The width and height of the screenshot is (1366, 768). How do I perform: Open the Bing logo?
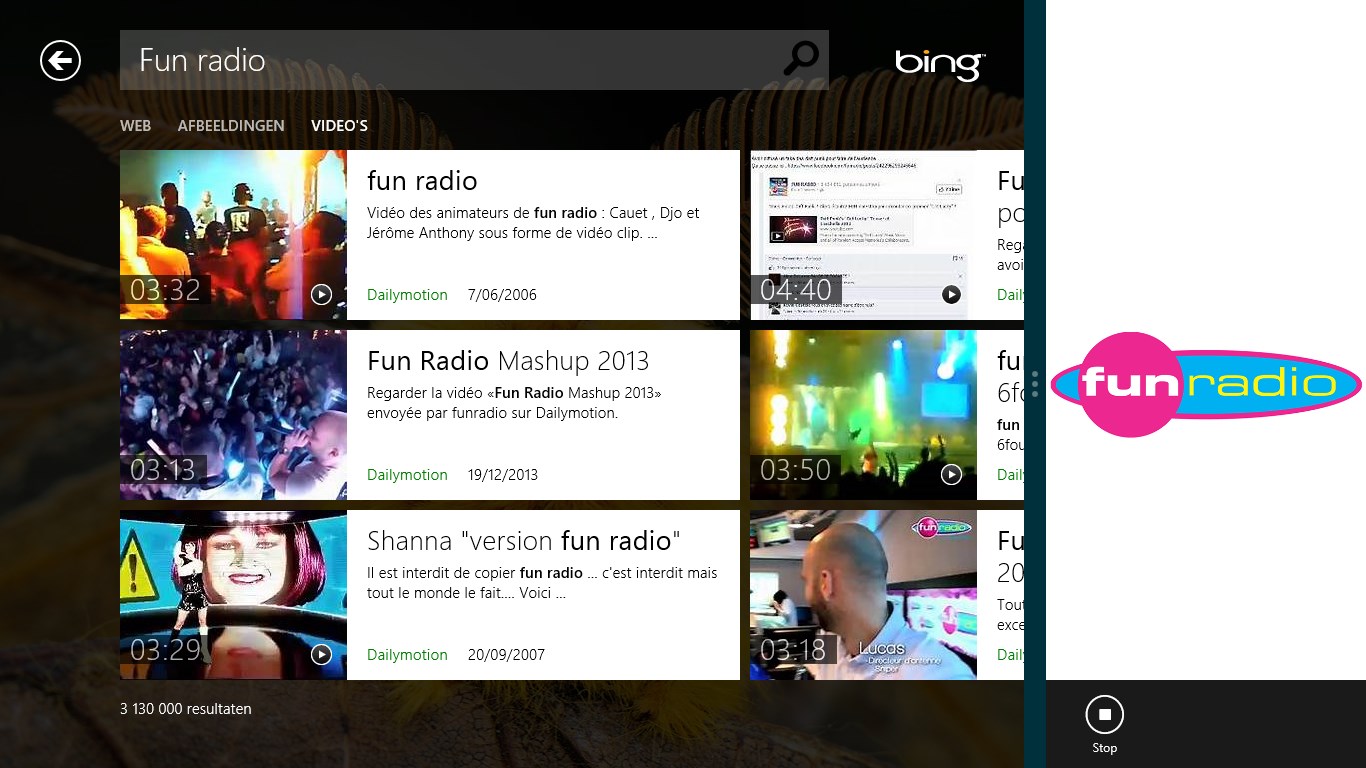point(940,65)
